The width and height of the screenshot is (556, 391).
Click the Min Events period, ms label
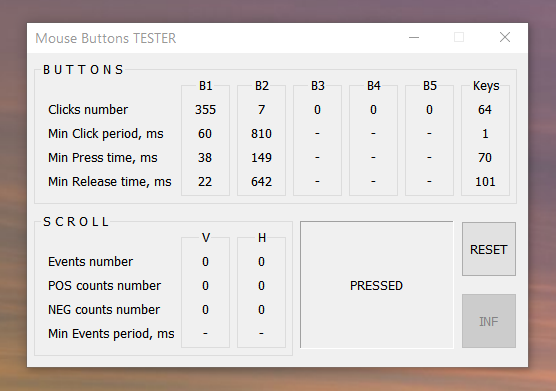click(111, 334)
